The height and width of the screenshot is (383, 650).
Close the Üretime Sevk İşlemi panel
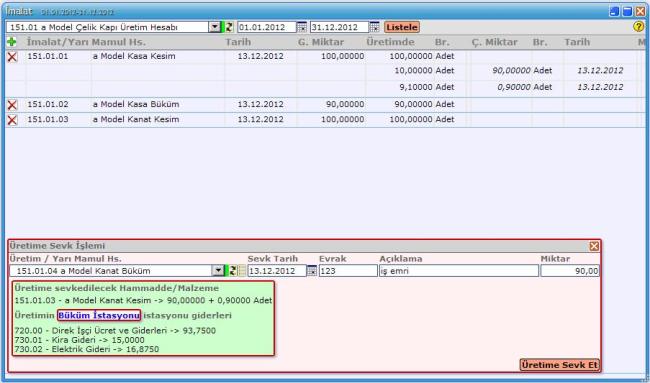[594, 246]
